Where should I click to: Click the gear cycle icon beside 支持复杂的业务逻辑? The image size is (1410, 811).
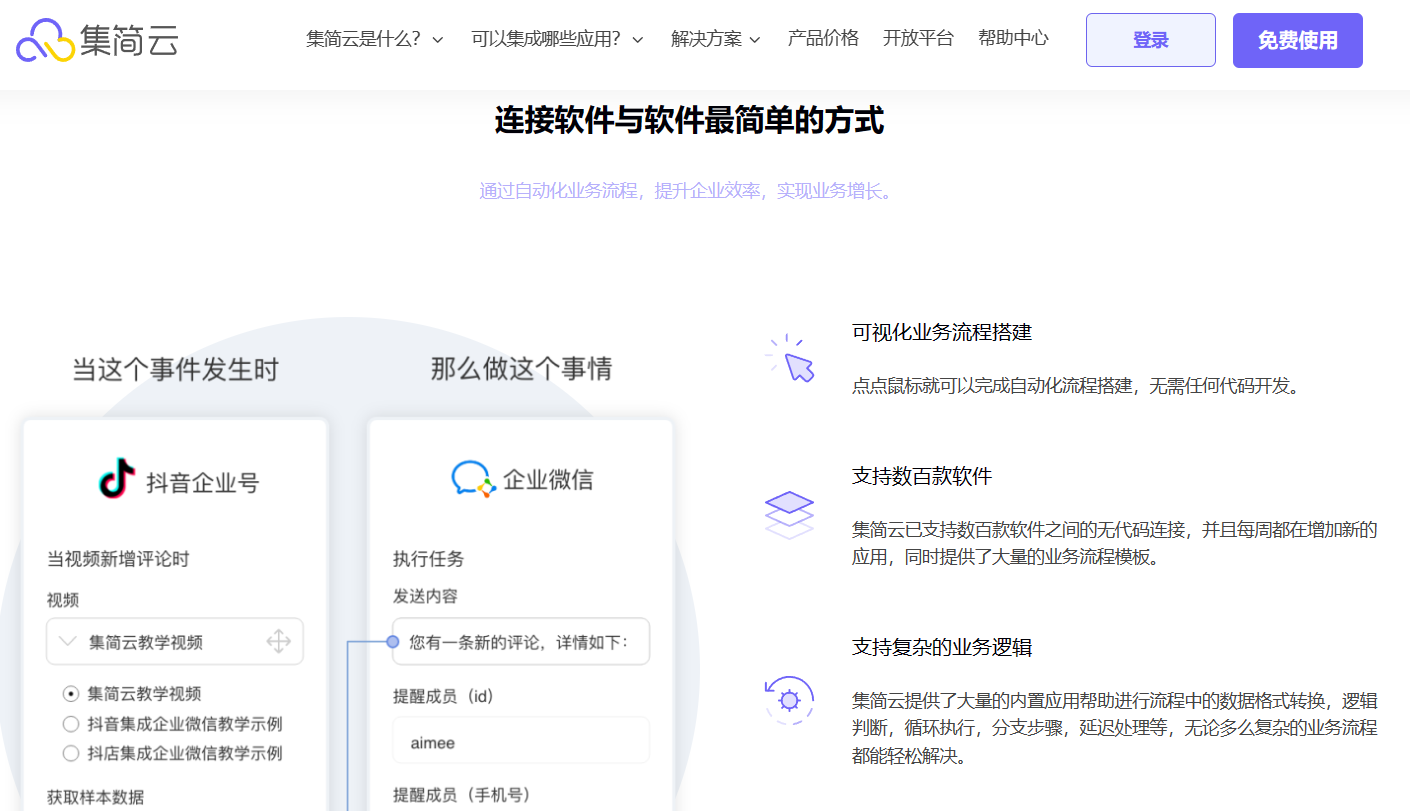pyautogui.click(x=789, y=700)
